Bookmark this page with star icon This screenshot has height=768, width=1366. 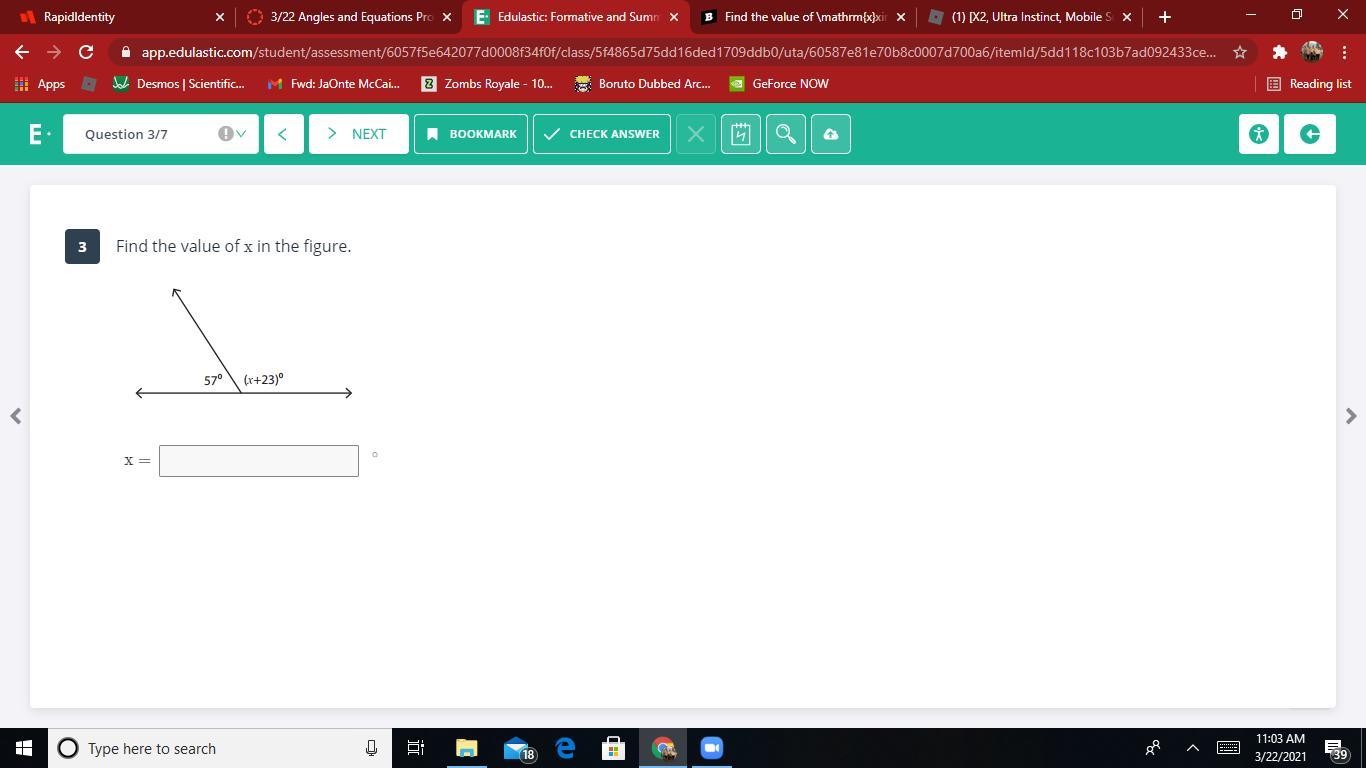[x=1240, y=52]
